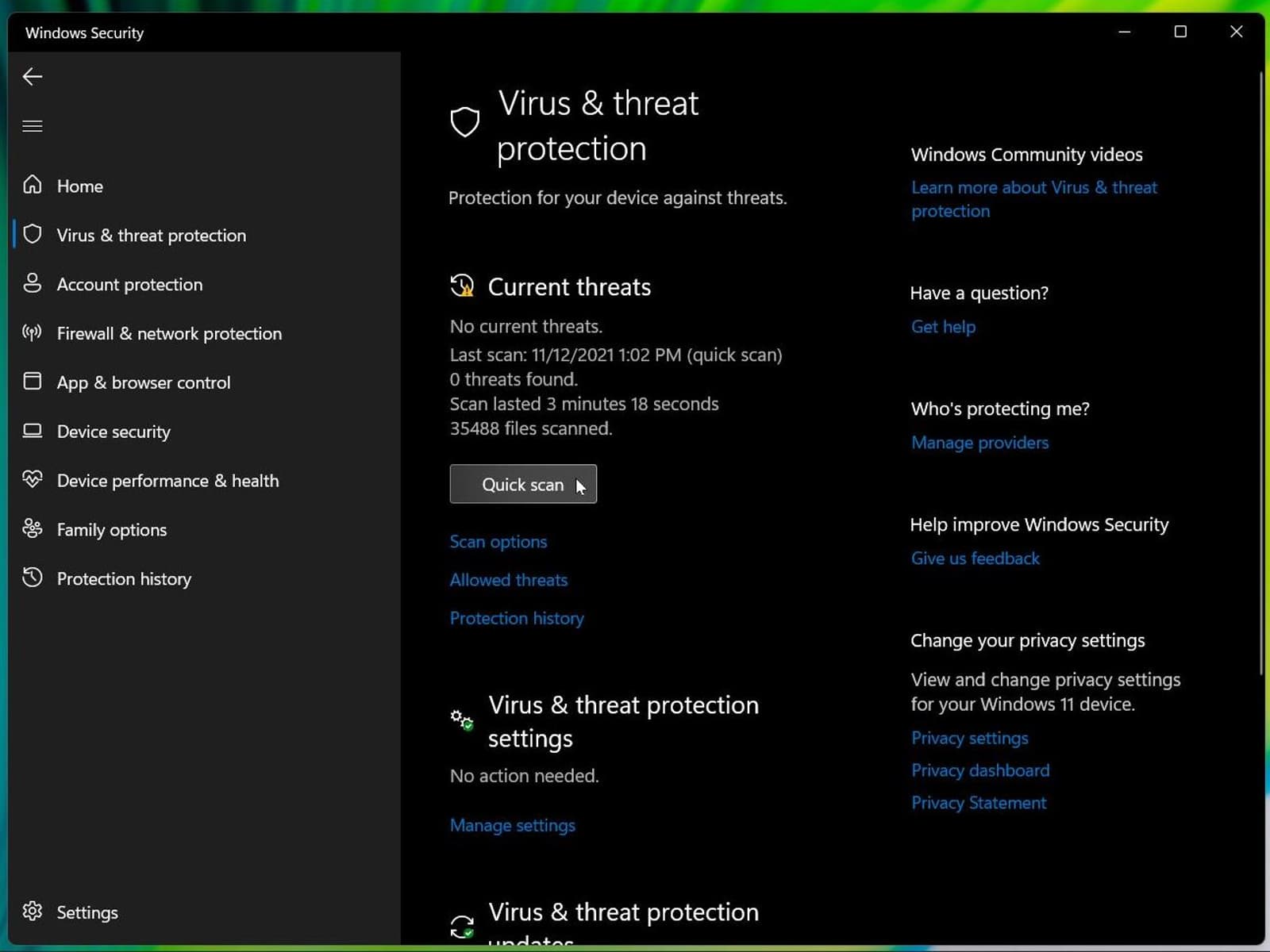Viewport: 1270px width, 952px height.
Task: Click the Account protection person icon
Action: (33, 283)
